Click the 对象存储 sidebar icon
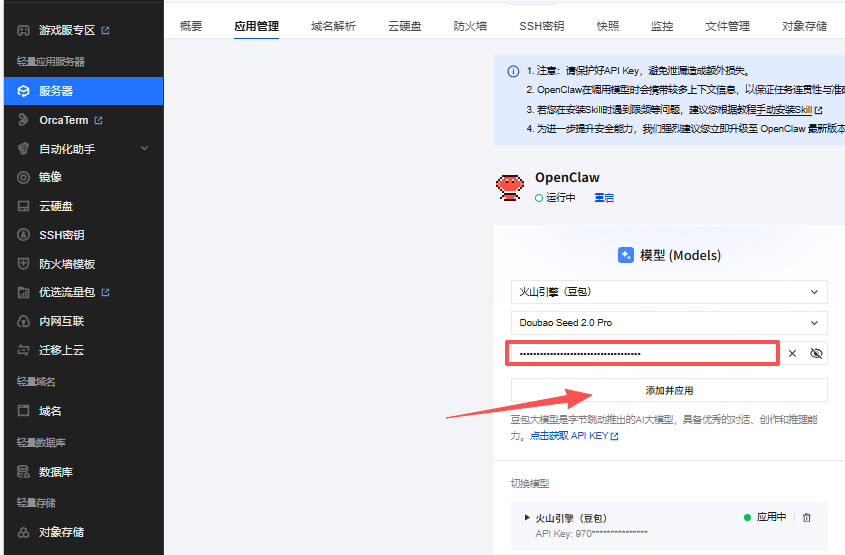This screenshot has height=555, width=845. [23, 532]
